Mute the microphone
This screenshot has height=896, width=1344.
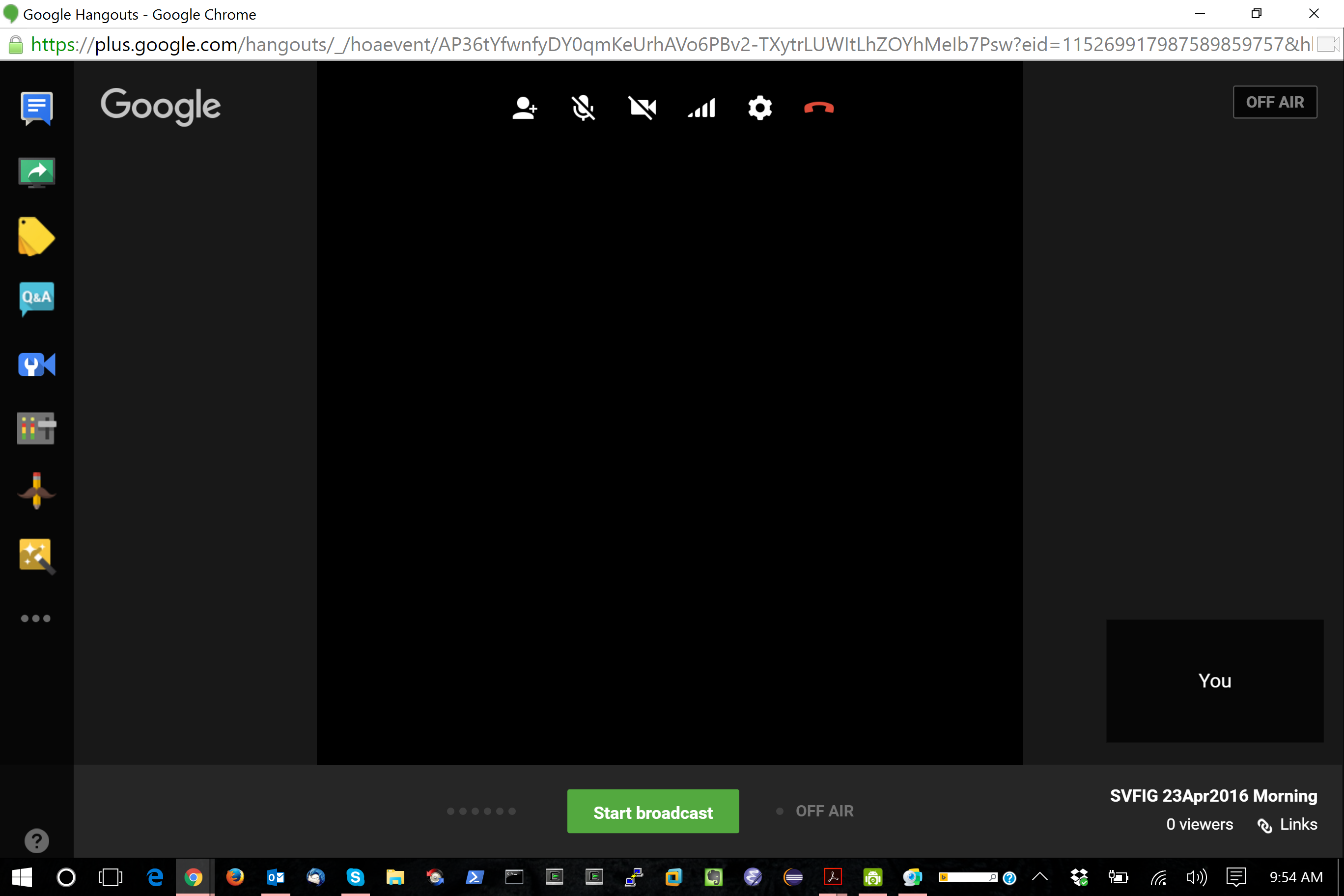584,108
